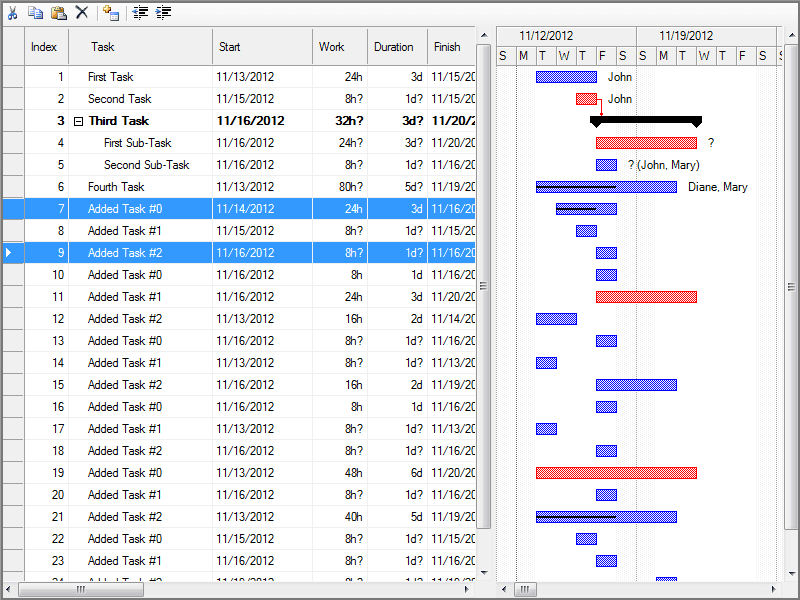
Task: Click the Task column header
Action: (140, 47)
